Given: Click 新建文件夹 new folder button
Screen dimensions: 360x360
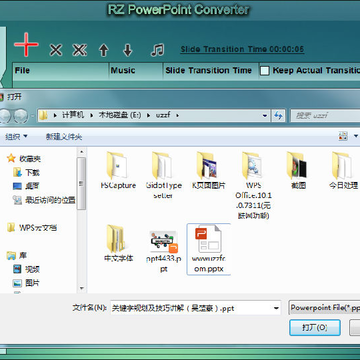Looking at the screenshot, I should [64, 137].
